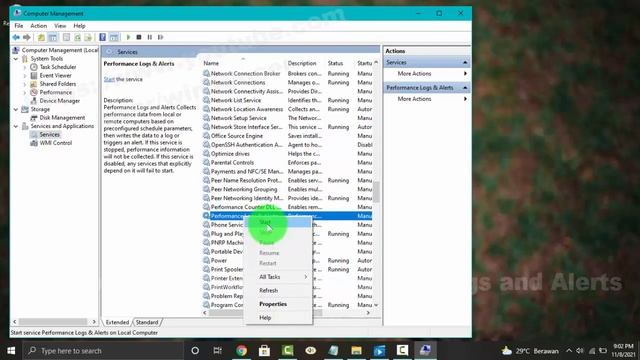Click the blue Help toolbar icon
Viewport: 640px width, 360px height.
click(102, 37)
